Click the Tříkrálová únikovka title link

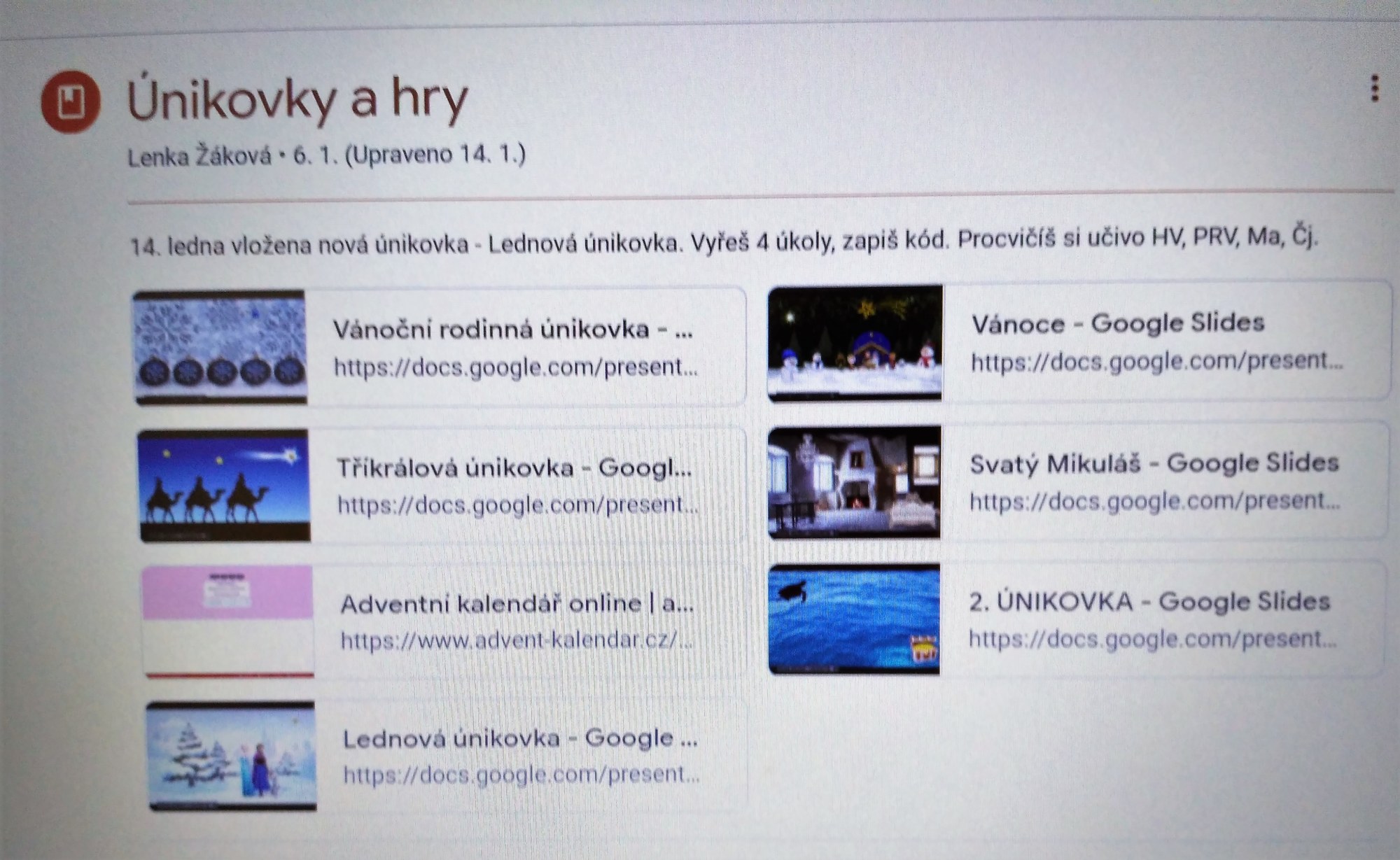point(514,467)
